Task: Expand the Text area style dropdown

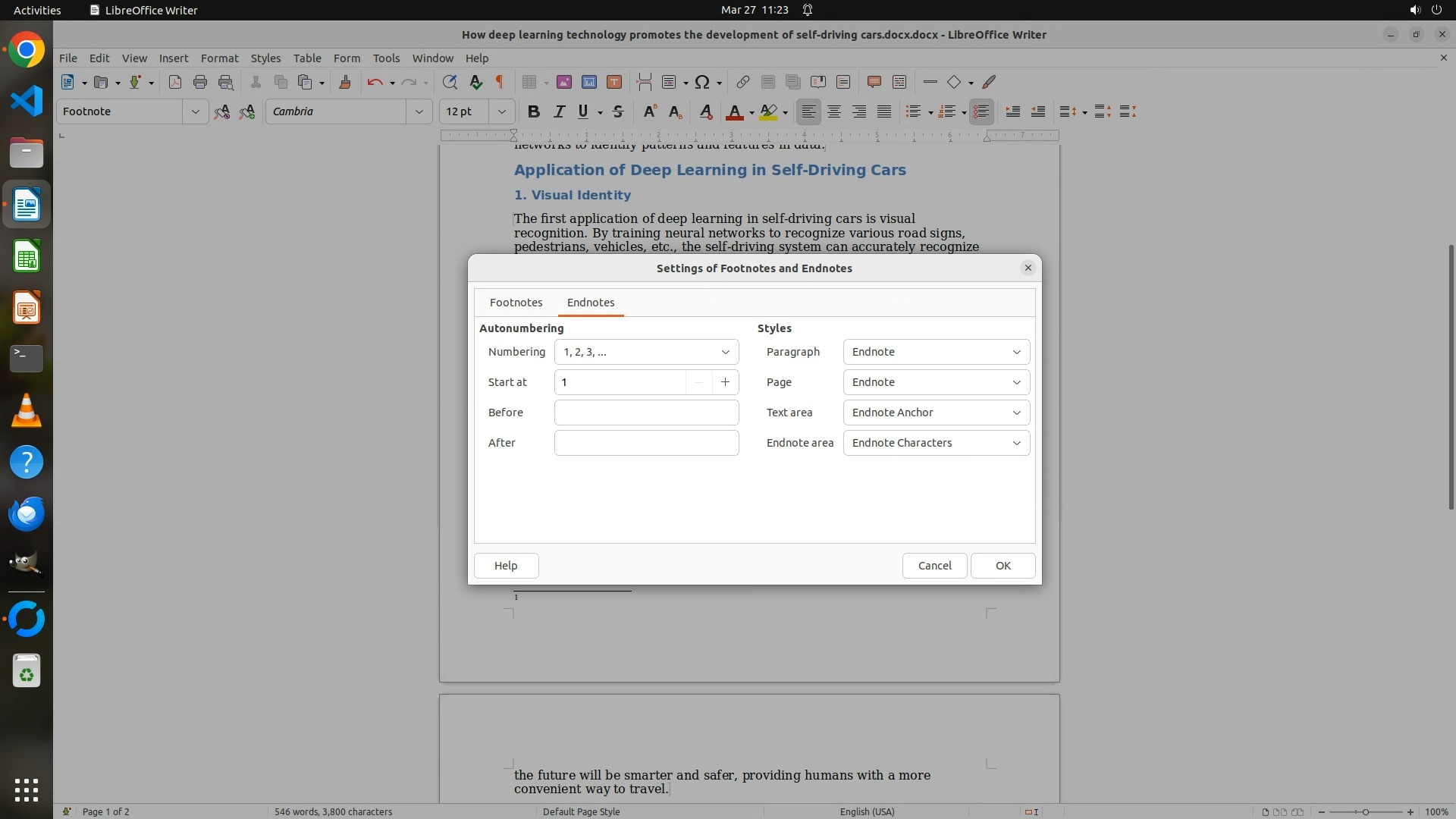Action: tap(936, 413)
